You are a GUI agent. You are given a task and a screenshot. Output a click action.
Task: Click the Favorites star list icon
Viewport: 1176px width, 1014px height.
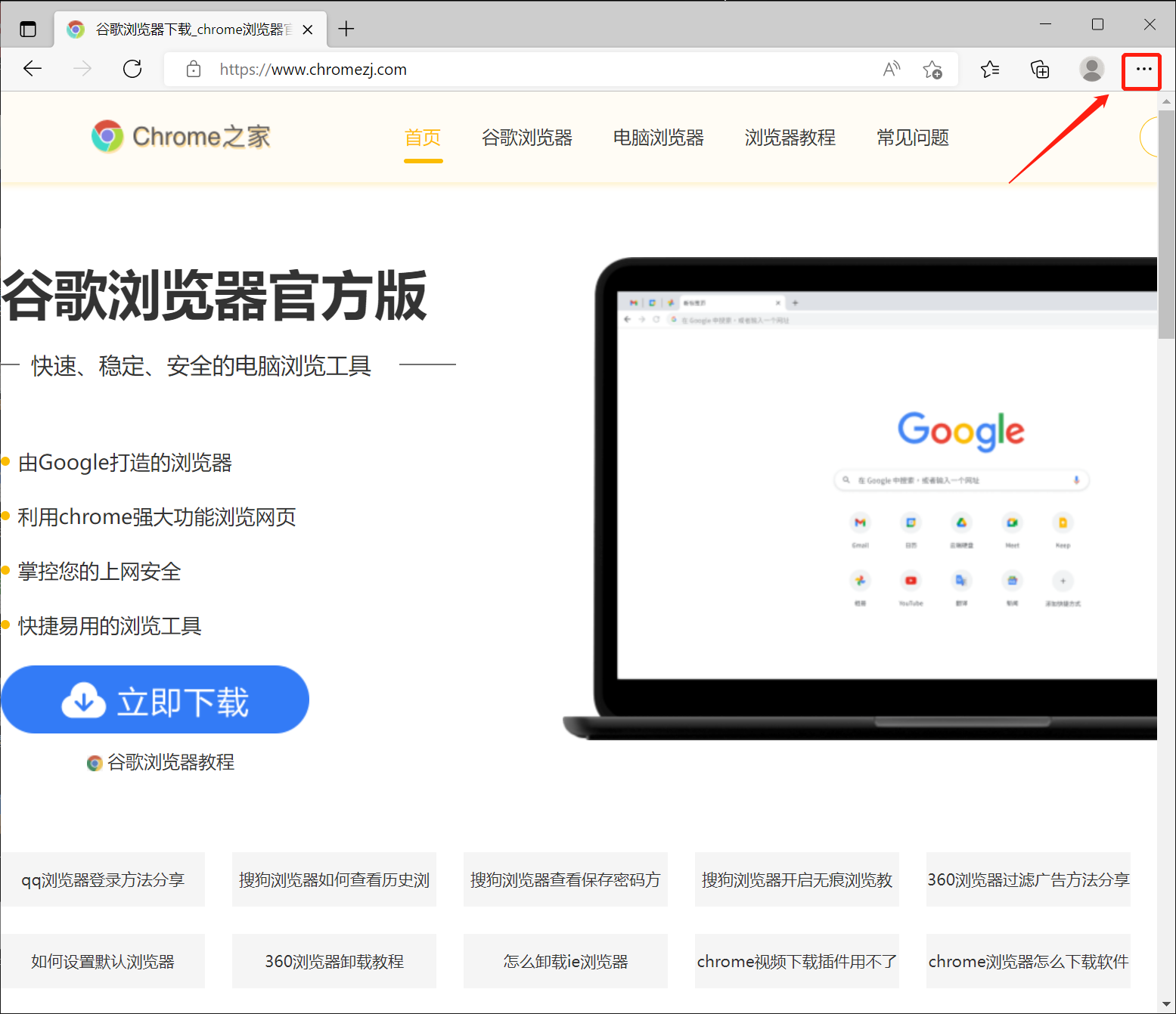tap(989, 69)
